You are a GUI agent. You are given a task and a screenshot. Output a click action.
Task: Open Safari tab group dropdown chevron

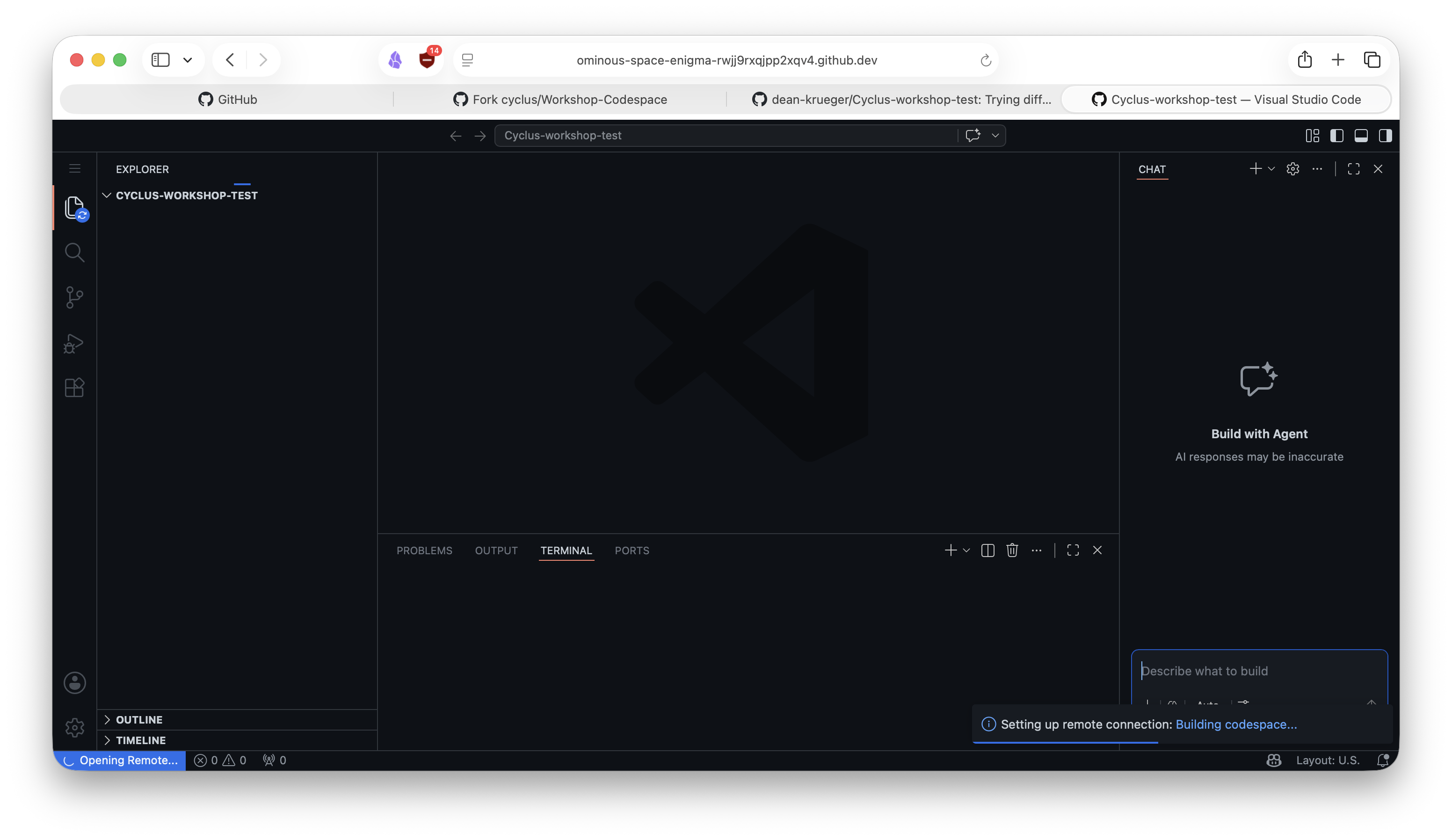(x=187, y=60)
